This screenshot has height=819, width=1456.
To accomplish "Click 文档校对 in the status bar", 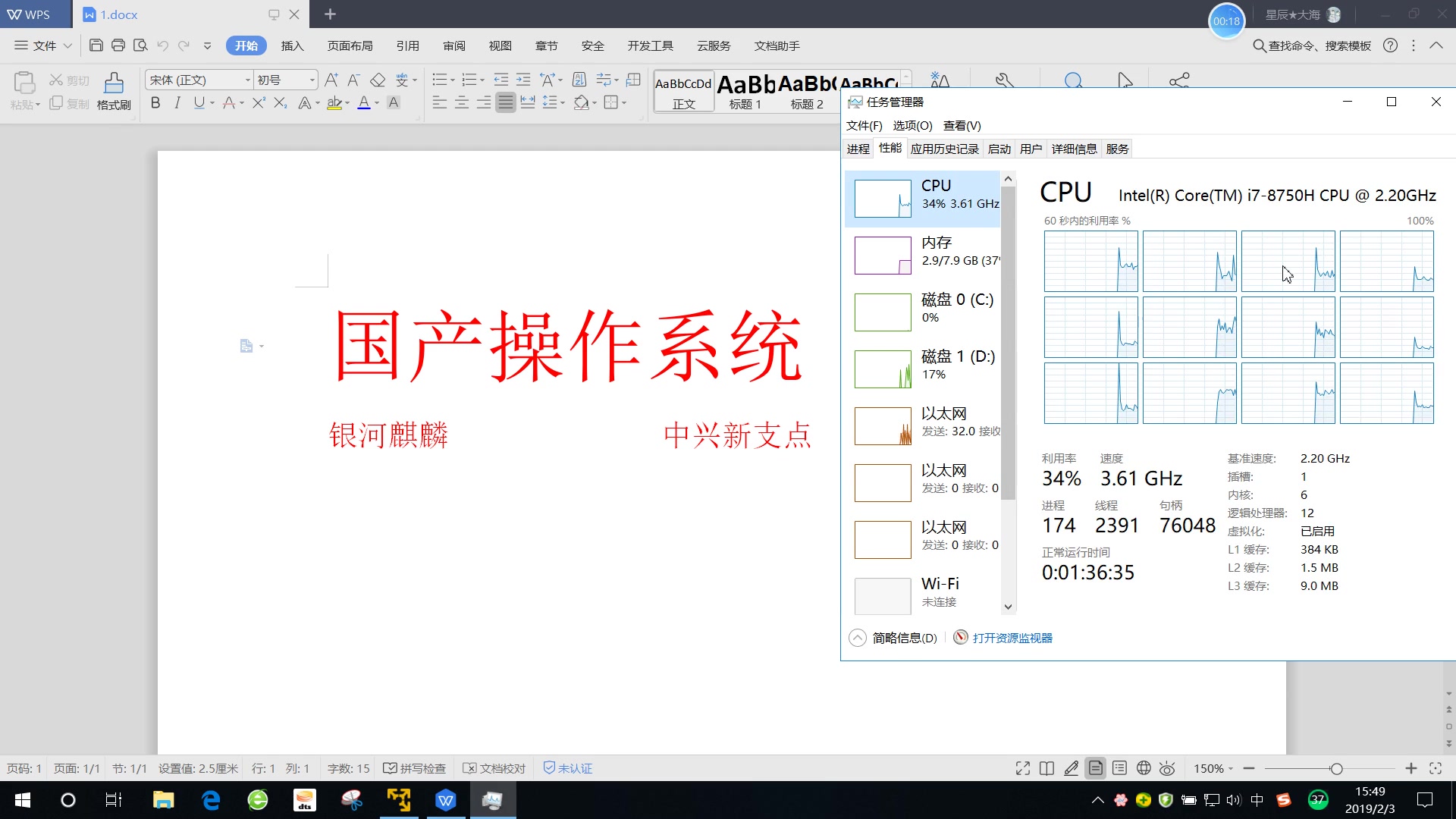I will (494, 768).
